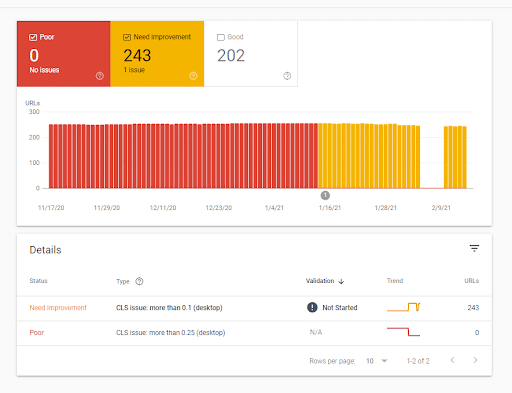
Task: Uncheck the Poor checkbox
Action: tap(33, 37)
